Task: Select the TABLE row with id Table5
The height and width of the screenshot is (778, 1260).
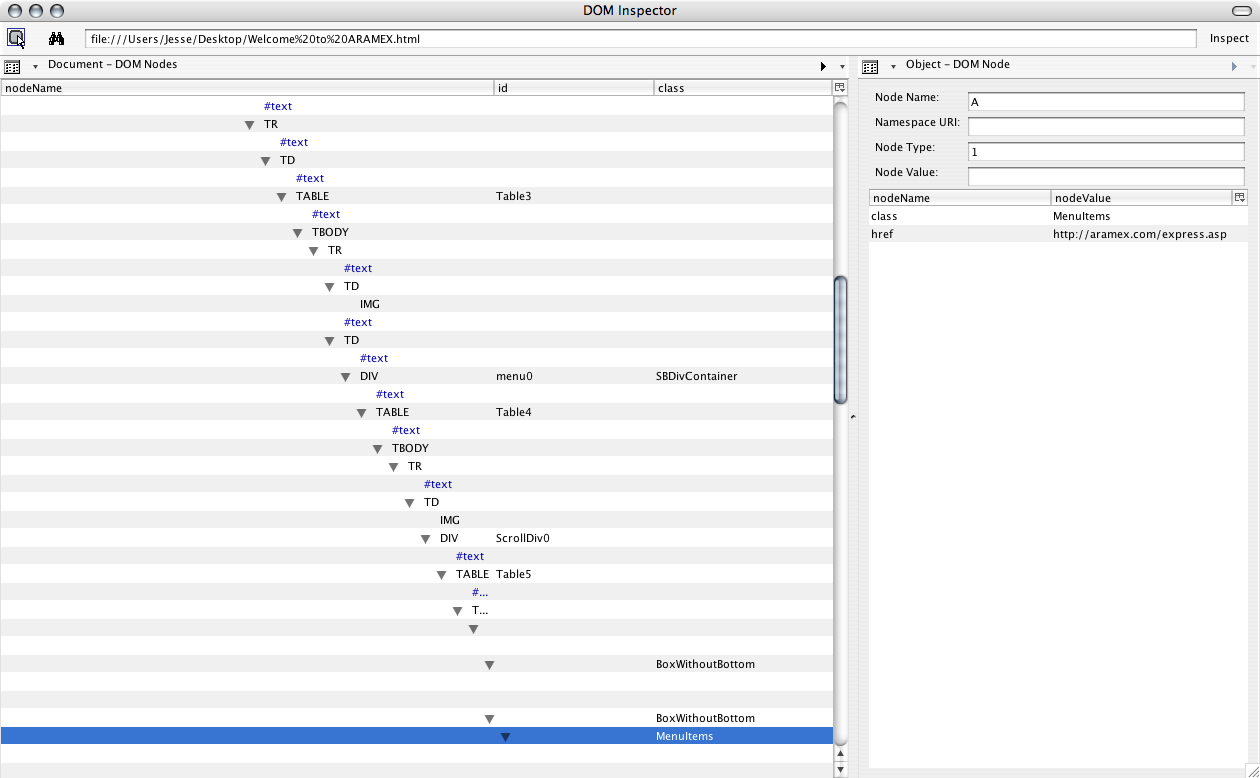Action: click(x=416, y=574)
